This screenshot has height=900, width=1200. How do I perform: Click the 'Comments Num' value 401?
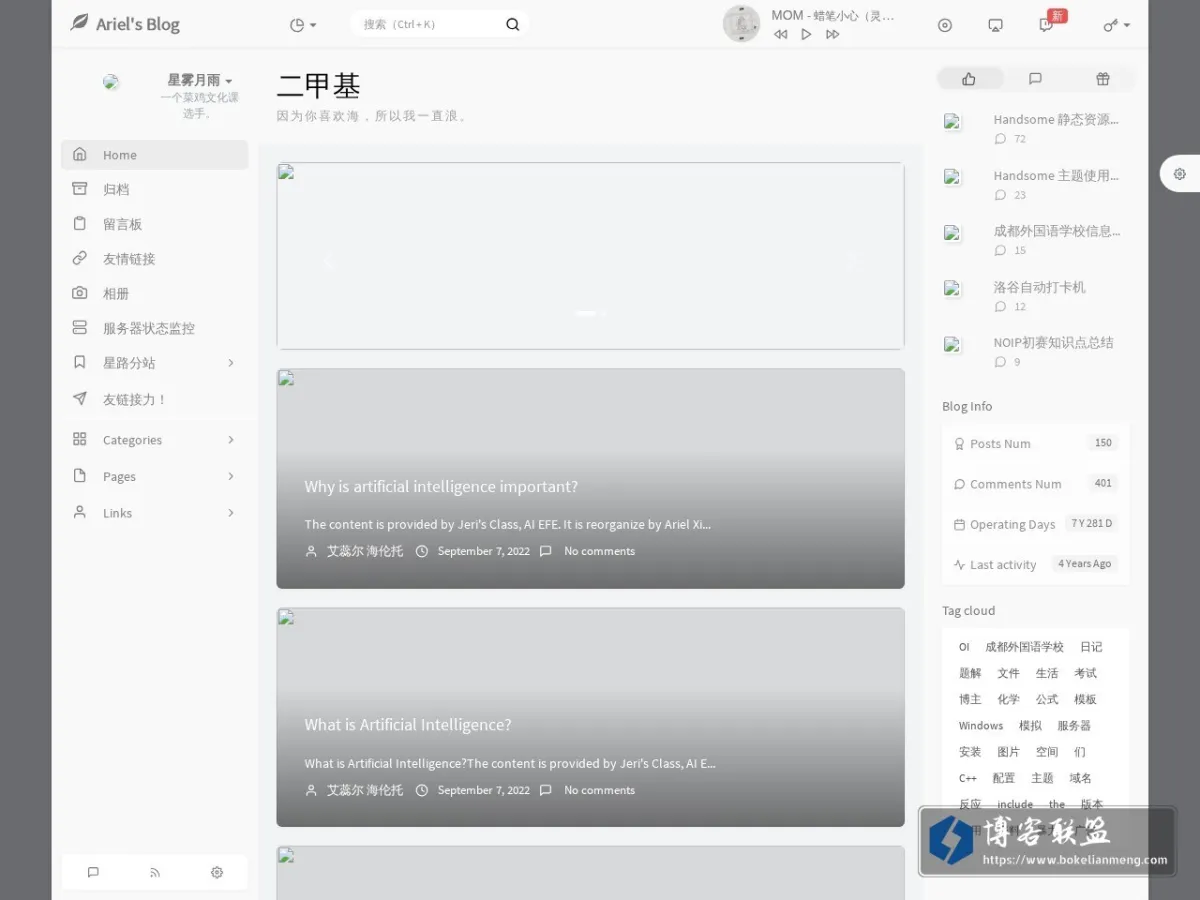click(x=1103, y=483)
